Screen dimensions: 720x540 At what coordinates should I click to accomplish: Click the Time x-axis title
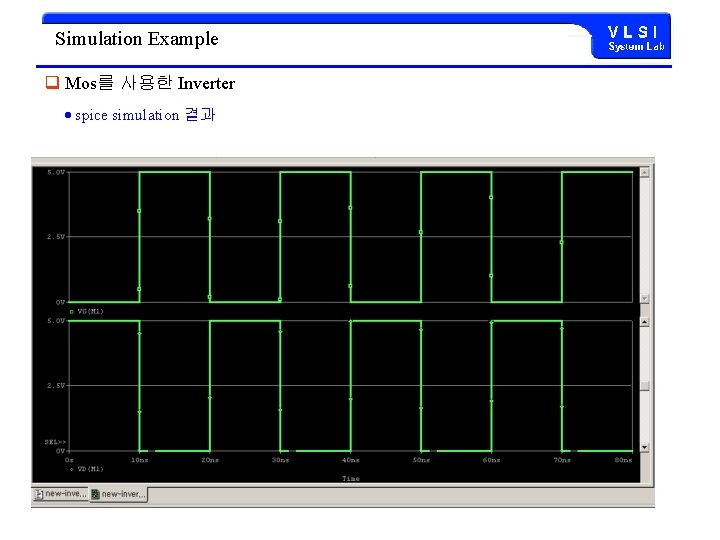pyautogui.click(x=351, y=478)
